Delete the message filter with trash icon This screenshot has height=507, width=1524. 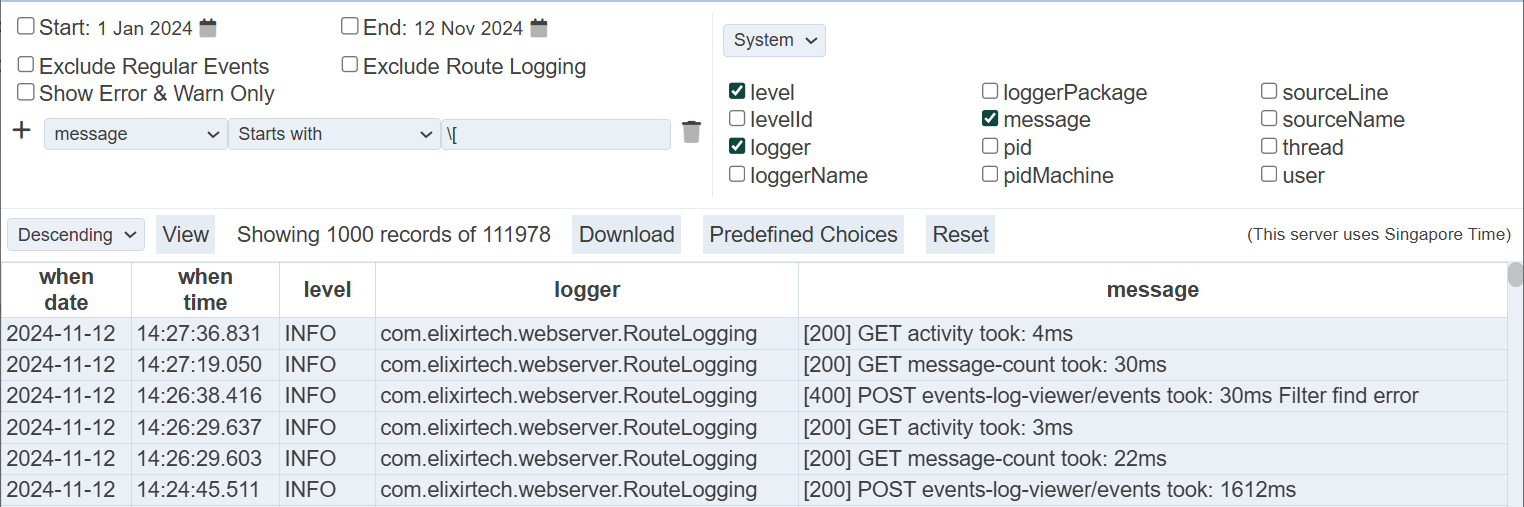[691, 132]
